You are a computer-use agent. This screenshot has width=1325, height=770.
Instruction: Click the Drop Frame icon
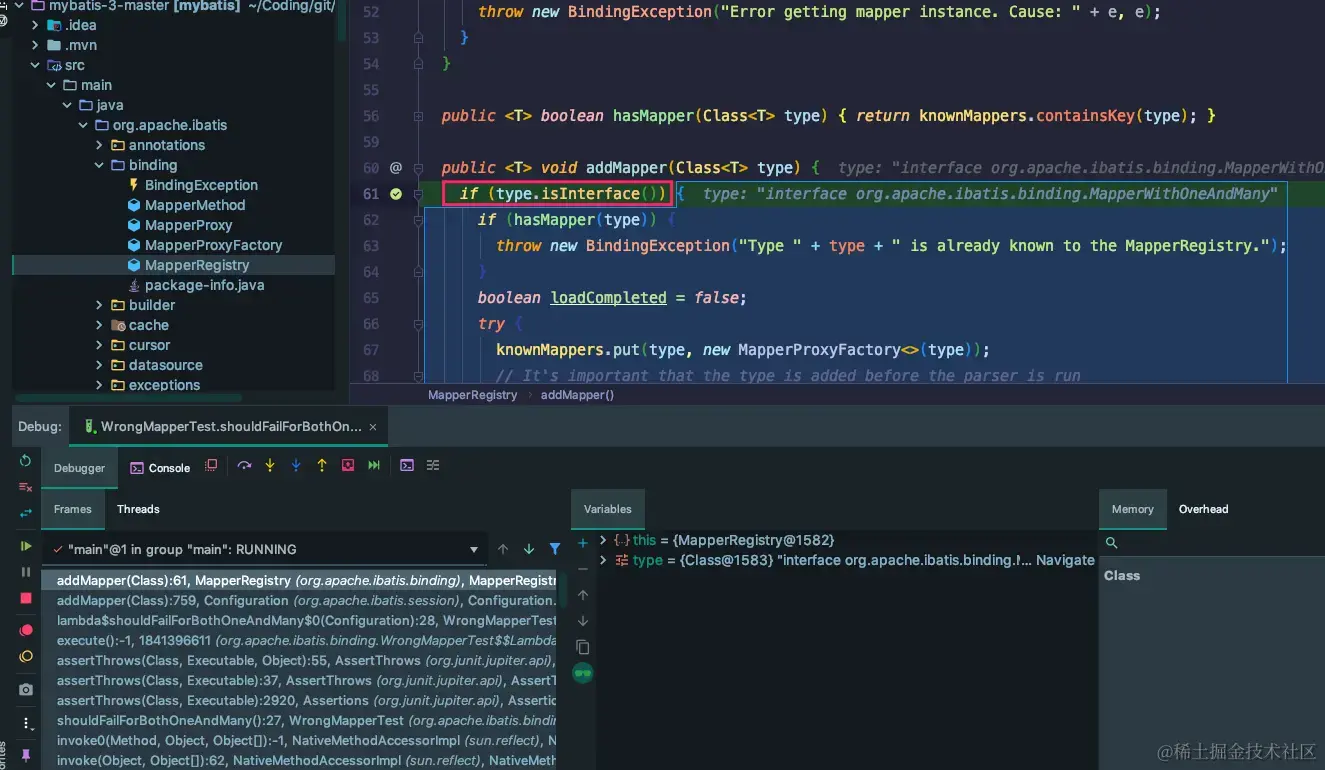348,466
